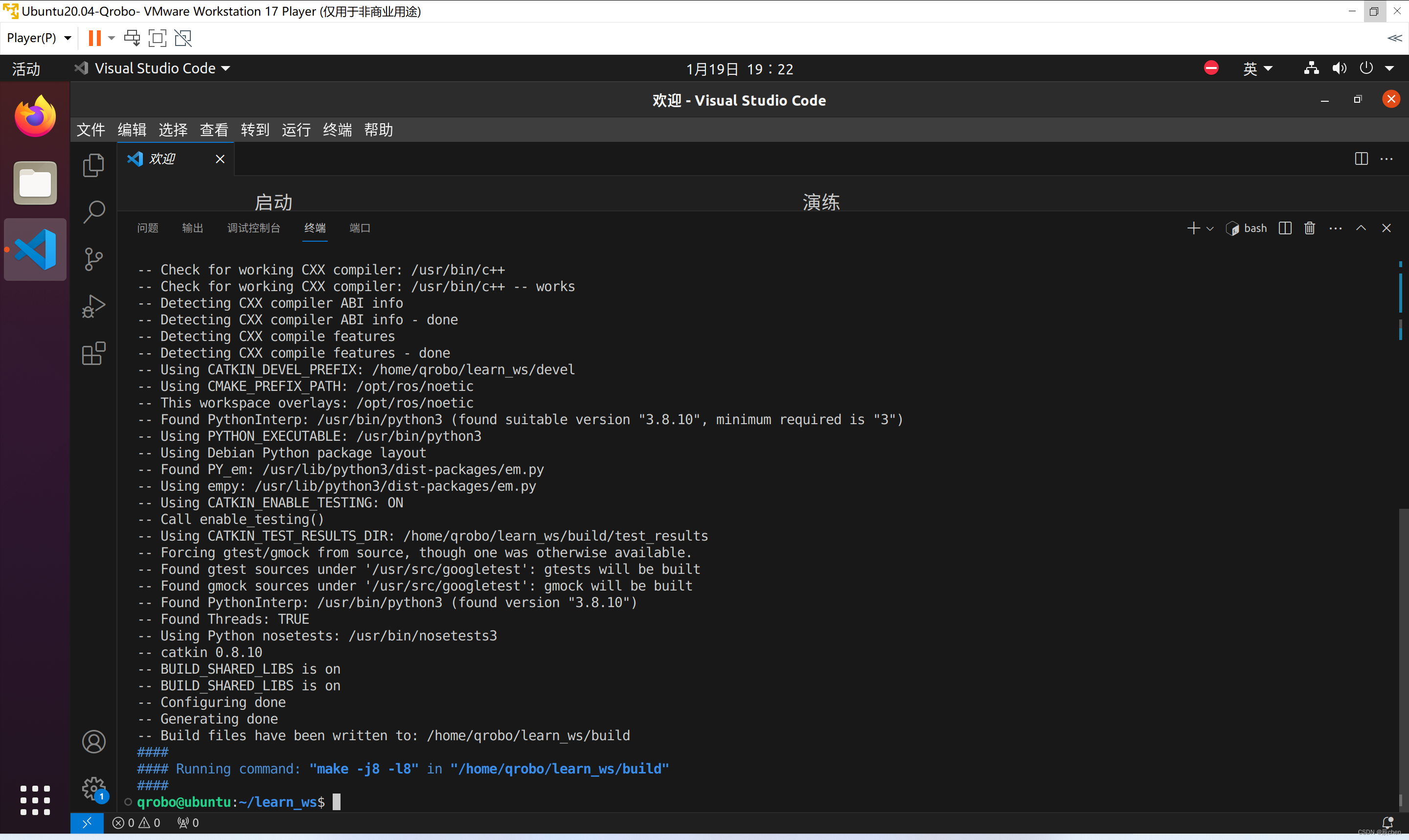Close the terminal panel
Viewport: 1409px width, 840px height.
(1386, 228)
